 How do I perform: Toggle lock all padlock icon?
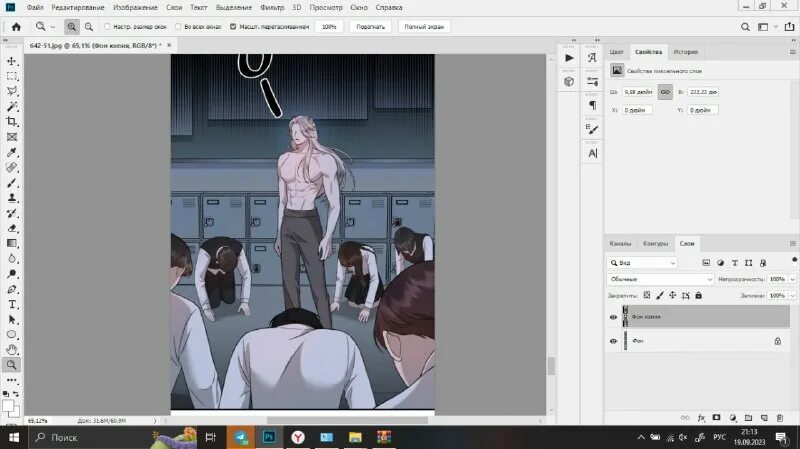tap(698, 295)
